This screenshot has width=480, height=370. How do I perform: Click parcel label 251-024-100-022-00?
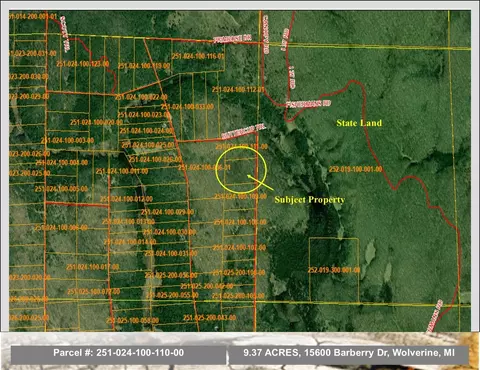[141, 97]
